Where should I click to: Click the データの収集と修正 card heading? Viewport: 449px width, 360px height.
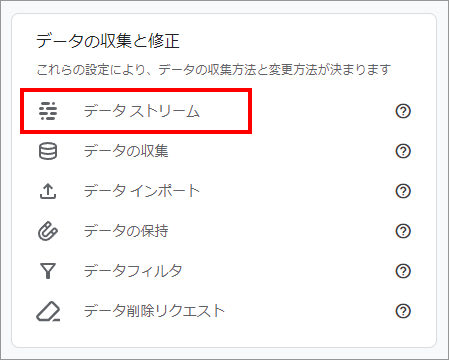coord(108,41)
